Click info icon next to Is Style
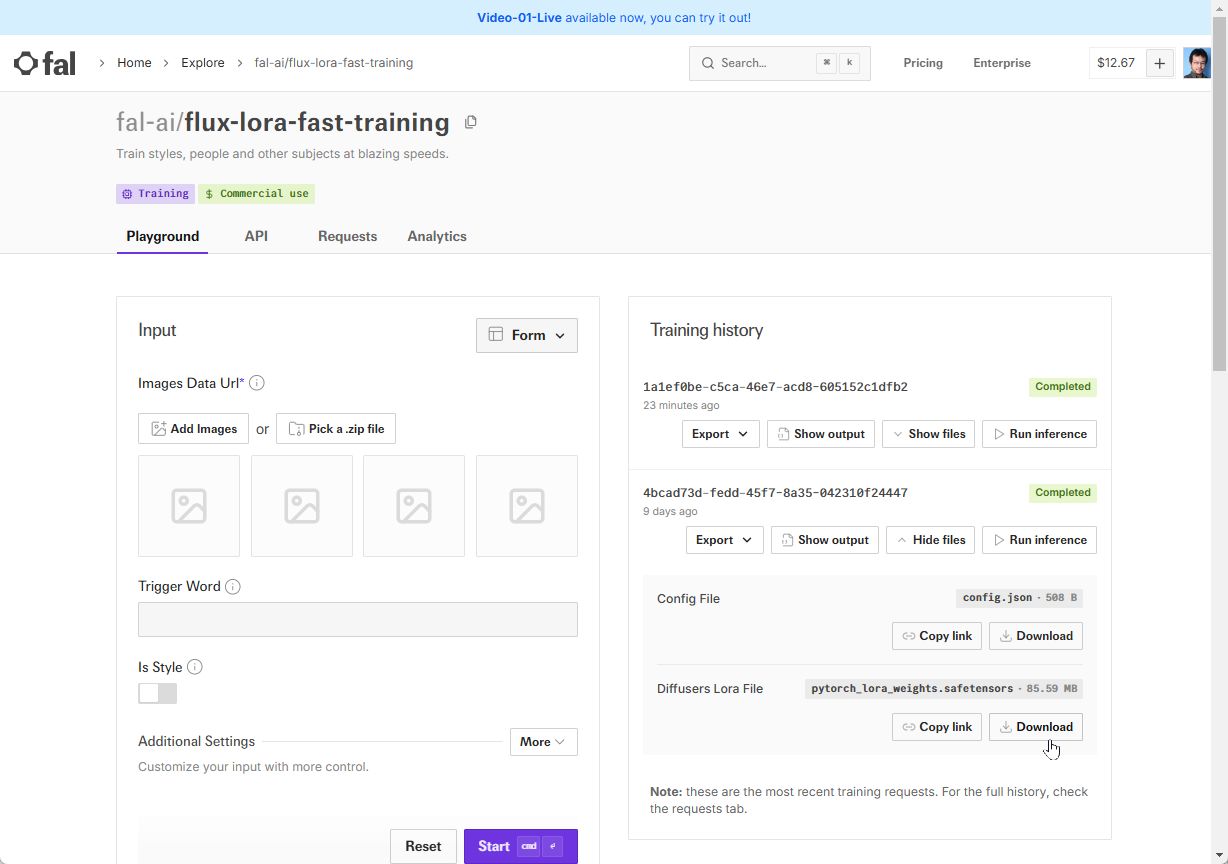The width and height of the screenshot is (1228, 864). click(x=195, y=667)
